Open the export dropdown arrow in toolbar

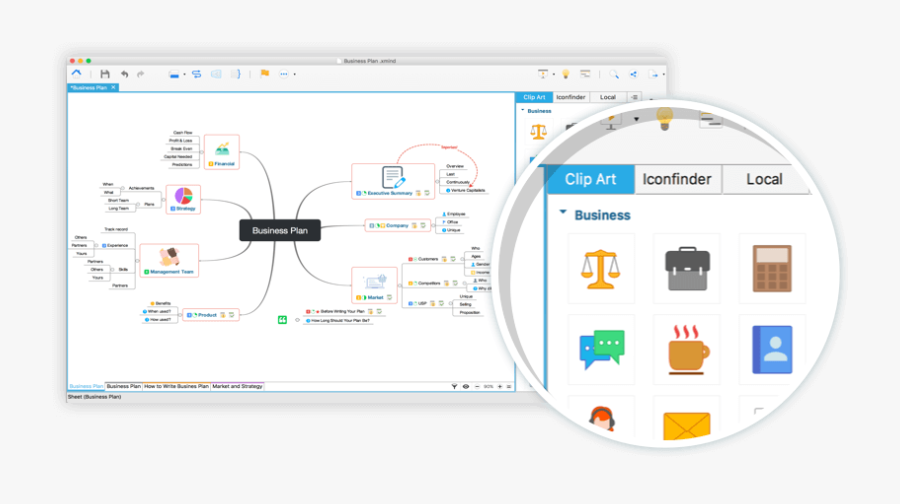coord(661,74)
